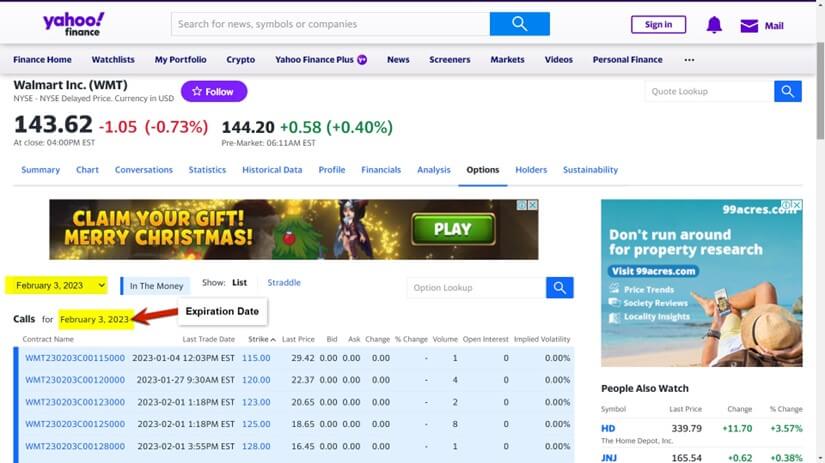Open contract WMT230203C00123000
Viewport: 825px width, 463px height.
click(x=75, y=402)
